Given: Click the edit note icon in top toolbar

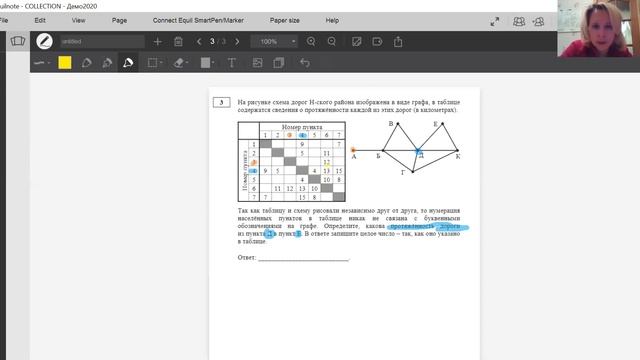Looking at the screenshot, I should (357, 42).
